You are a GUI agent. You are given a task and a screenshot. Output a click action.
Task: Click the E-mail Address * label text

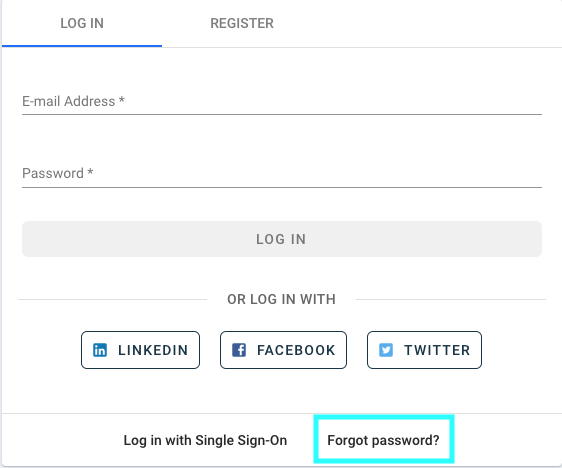(x=73, y=101)
